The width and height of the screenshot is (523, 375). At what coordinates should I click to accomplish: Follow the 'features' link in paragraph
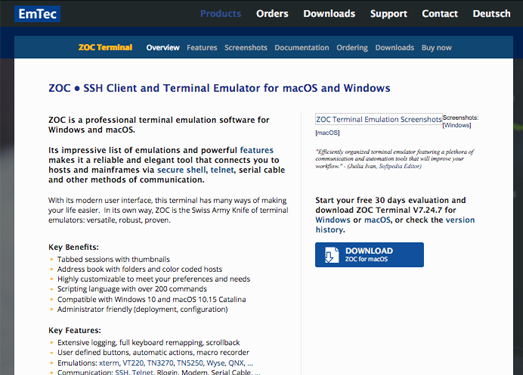point(256,150)
